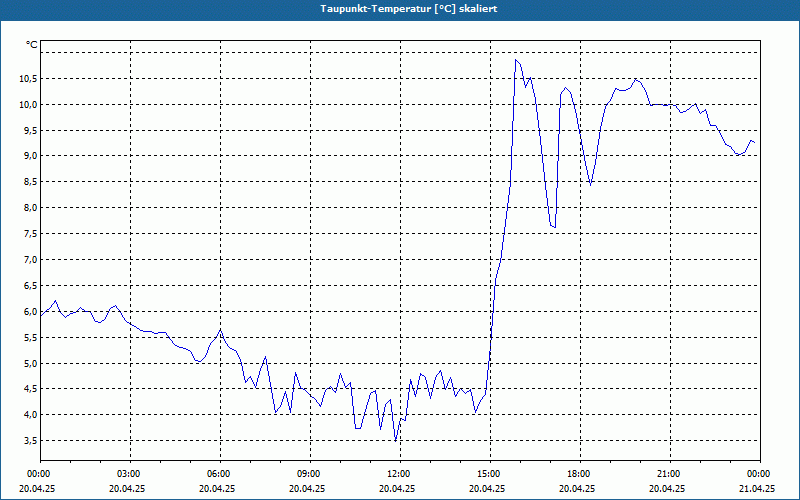Viewport: 800px width, 500px height.
Task: Click the "20.04.25" date under 03:00
Action: click(x=127, y=488)
